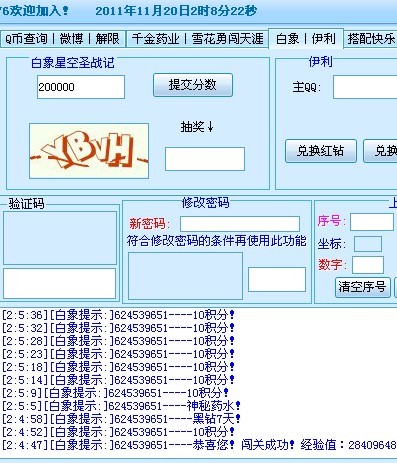Select log line at 2:5:9
This screenshot has width=397, height=463.
click(x=115, y=393)
